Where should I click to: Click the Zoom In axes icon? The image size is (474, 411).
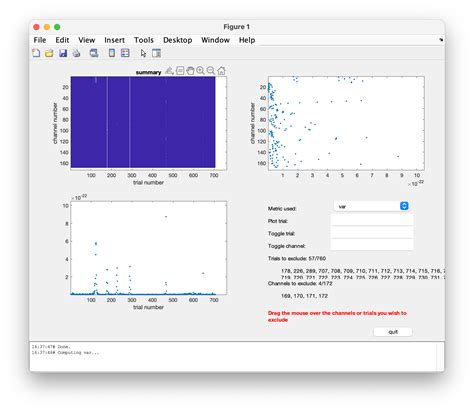click(200, 70)
